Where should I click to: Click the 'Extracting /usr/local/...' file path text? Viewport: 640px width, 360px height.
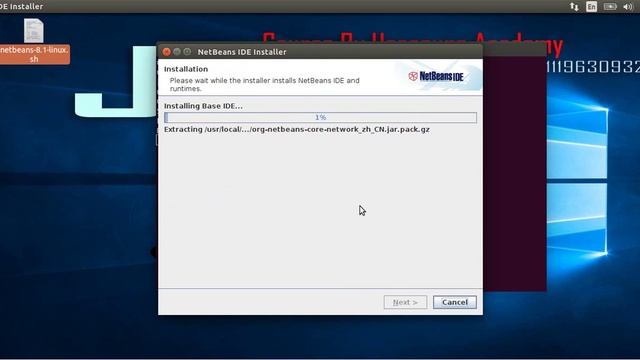pos(297,129)
